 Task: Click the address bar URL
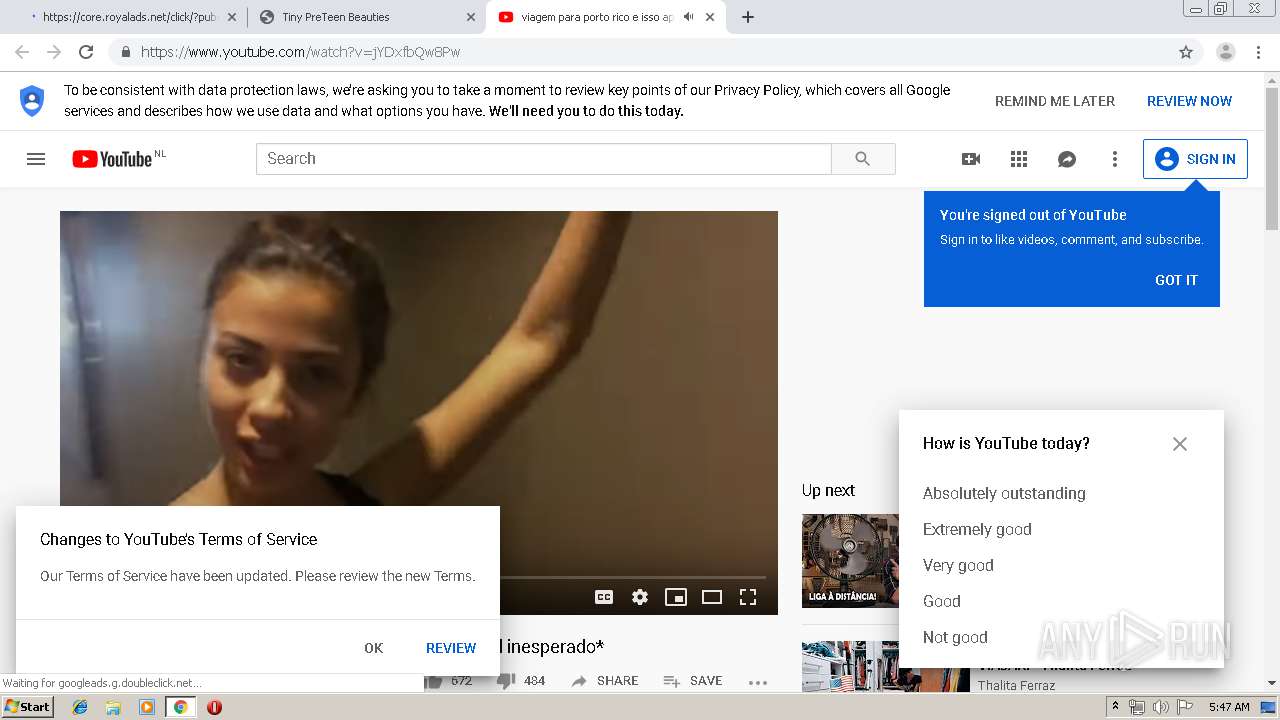[301, 52]
